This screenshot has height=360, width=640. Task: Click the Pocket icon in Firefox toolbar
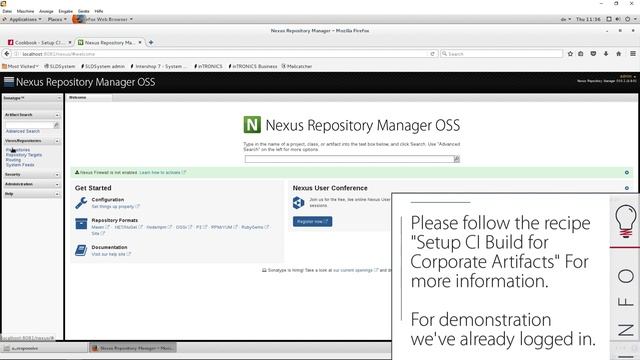click(x=593, y=53)
